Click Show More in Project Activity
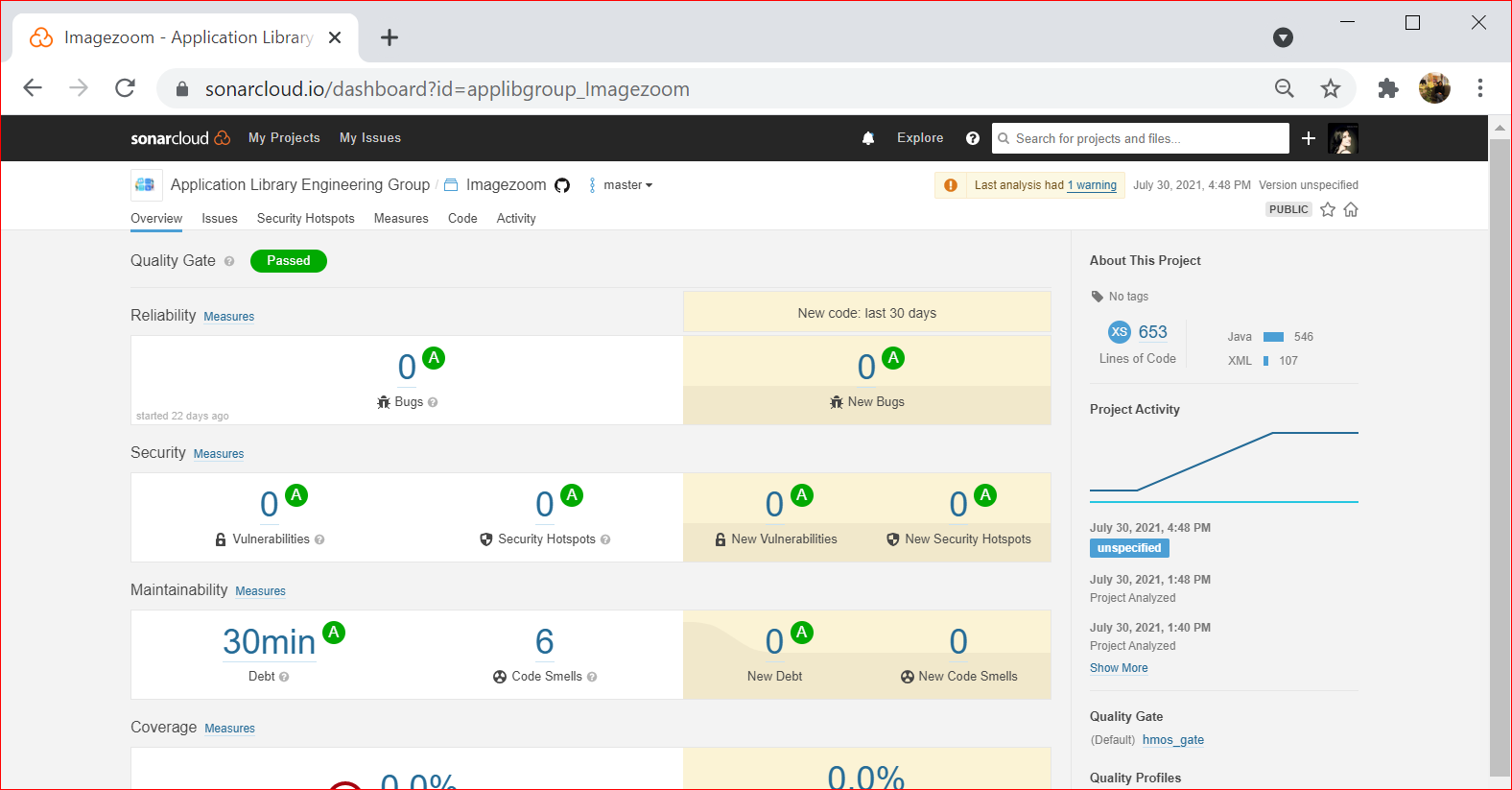Screen dimensions: 1512x790 [1119, 668]
